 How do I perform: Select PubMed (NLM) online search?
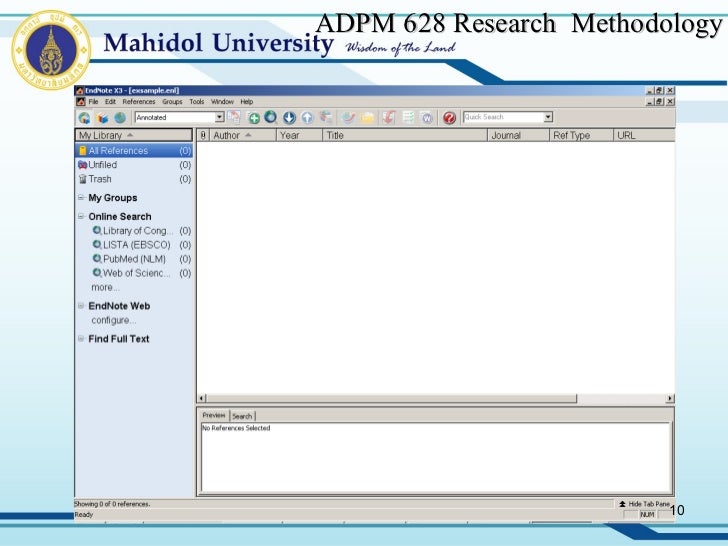141,259
